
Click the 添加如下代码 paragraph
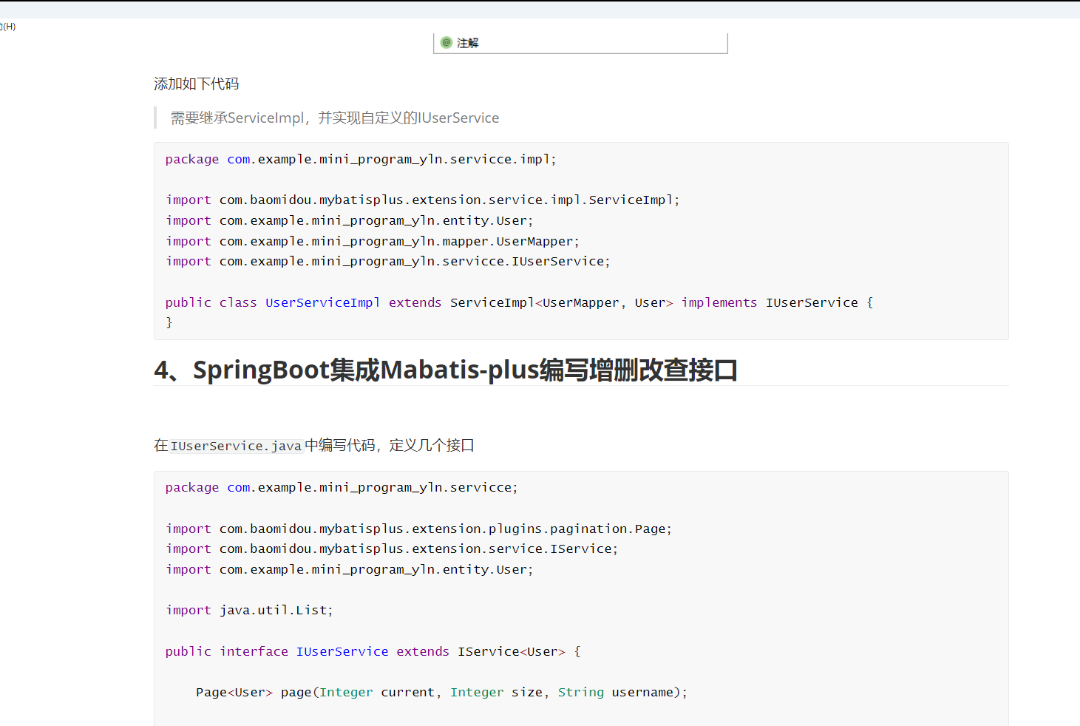pyautogui.click(x=196, y=84)
